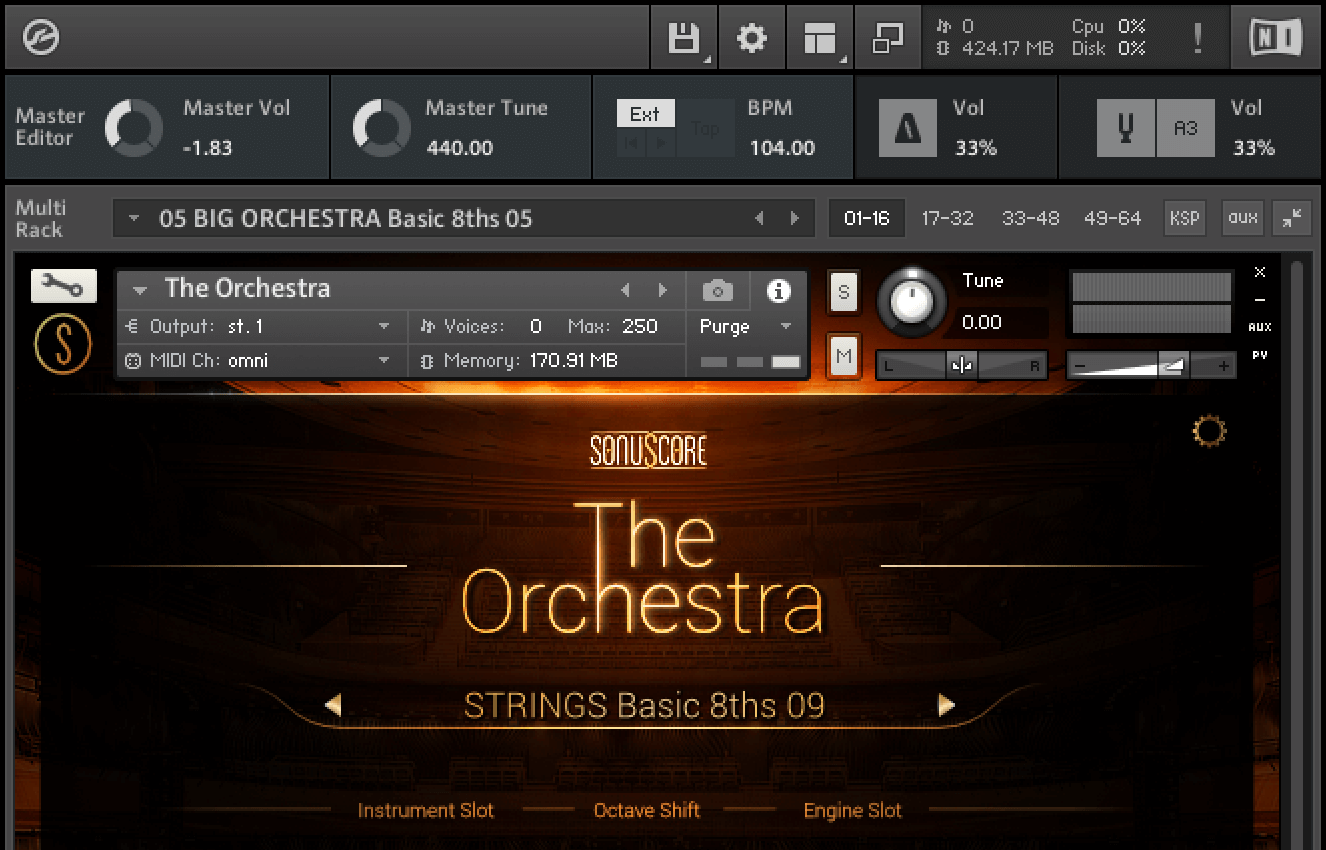The width and height of the screenshot is (1326, 850).
Task: Click the A3 reference pitch button
Action: 1186,128
